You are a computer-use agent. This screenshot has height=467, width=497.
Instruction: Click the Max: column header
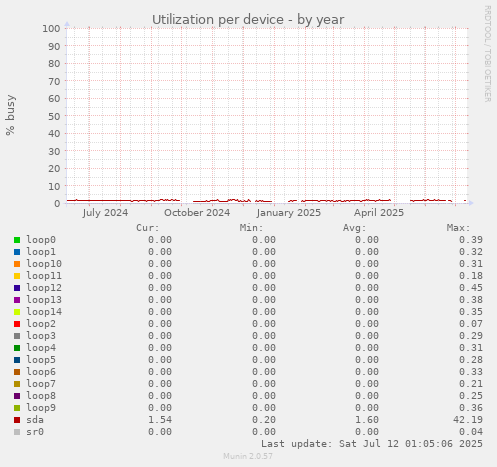458,228
